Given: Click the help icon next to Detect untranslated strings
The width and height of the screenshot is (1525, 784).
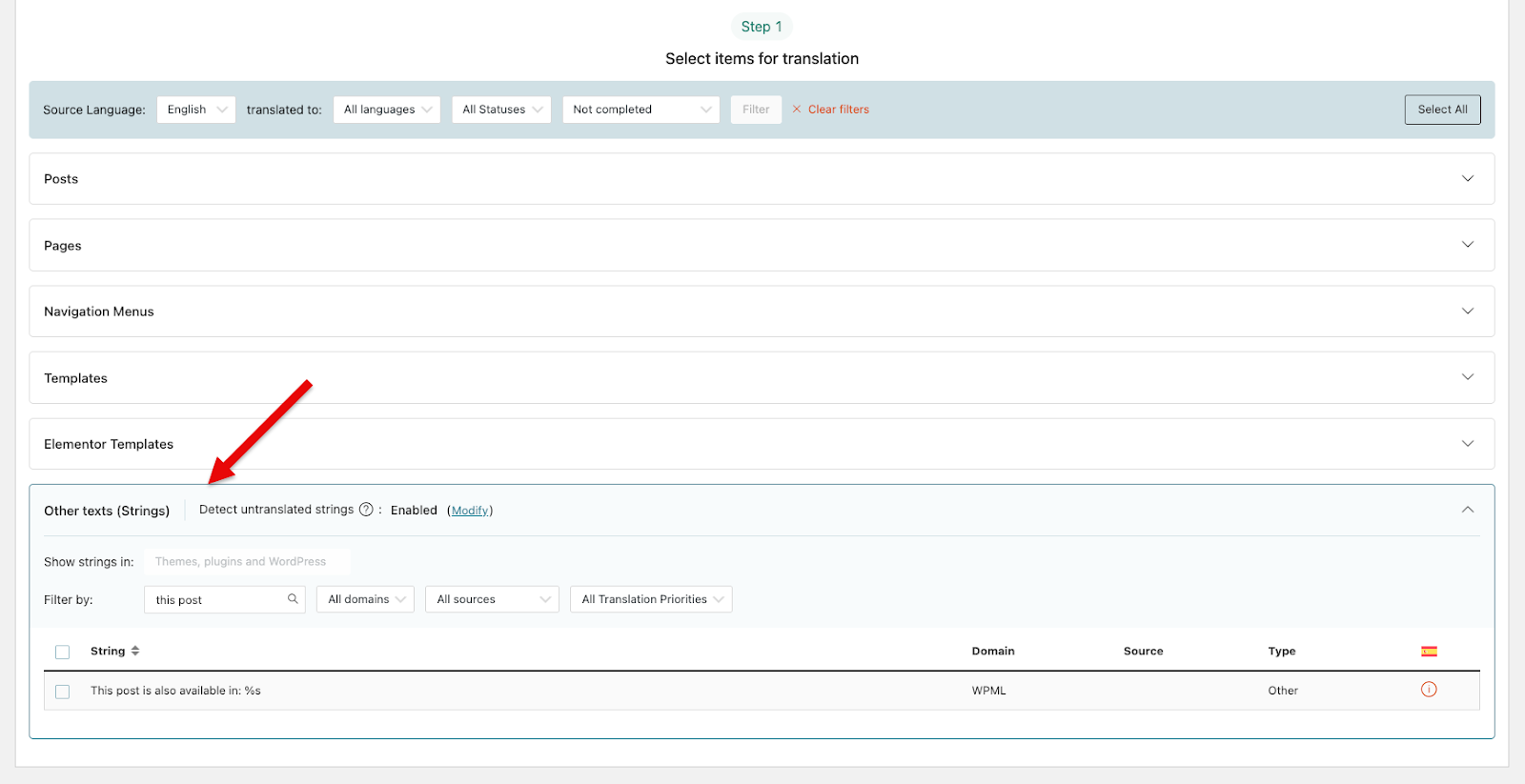Looking at the screenshot, I should (x=366, y=510).
